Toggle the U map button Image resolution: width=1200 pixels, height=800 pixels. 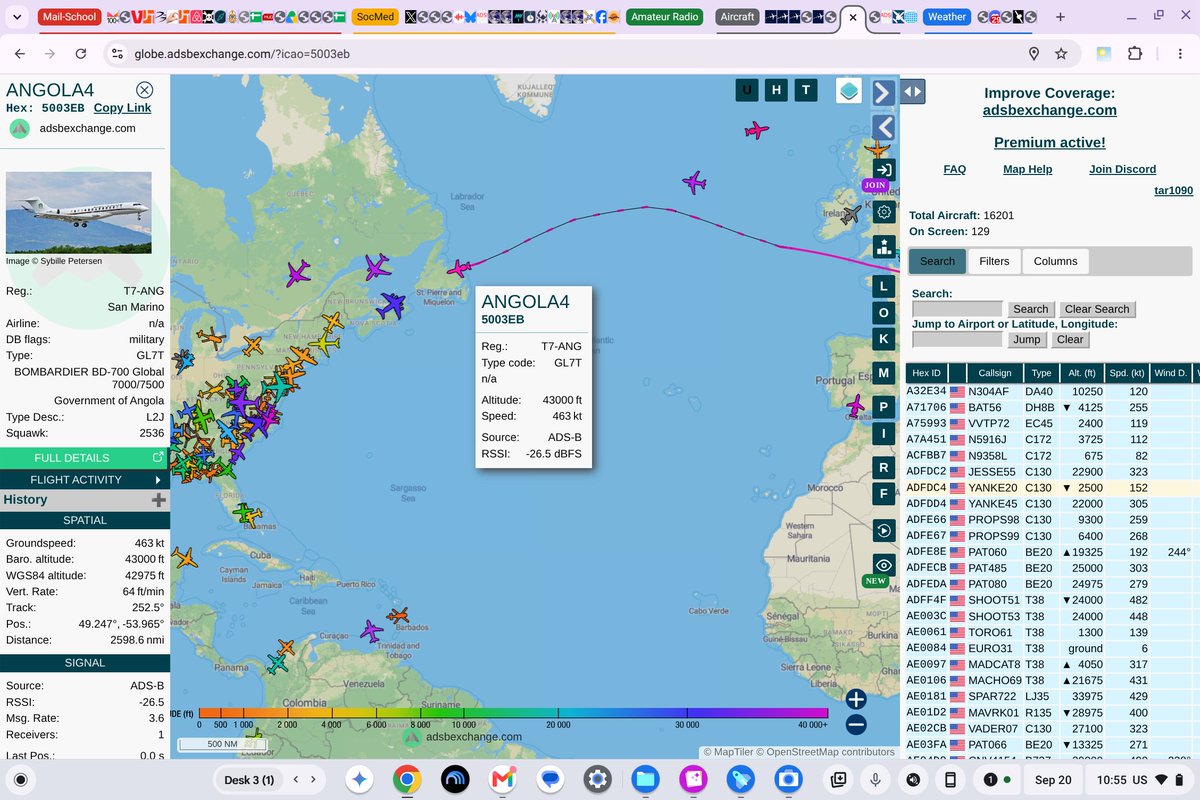(x=746, y=90)
